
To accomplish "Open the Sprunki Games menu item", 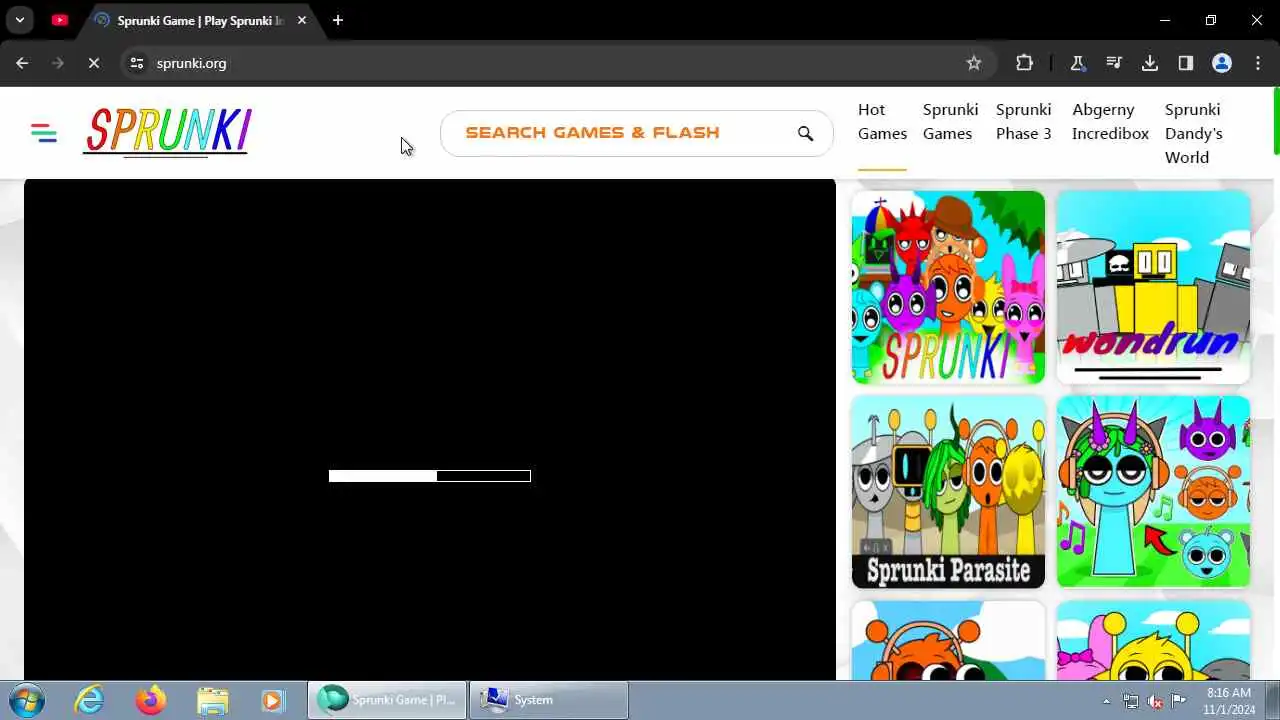I will point(950,122).
